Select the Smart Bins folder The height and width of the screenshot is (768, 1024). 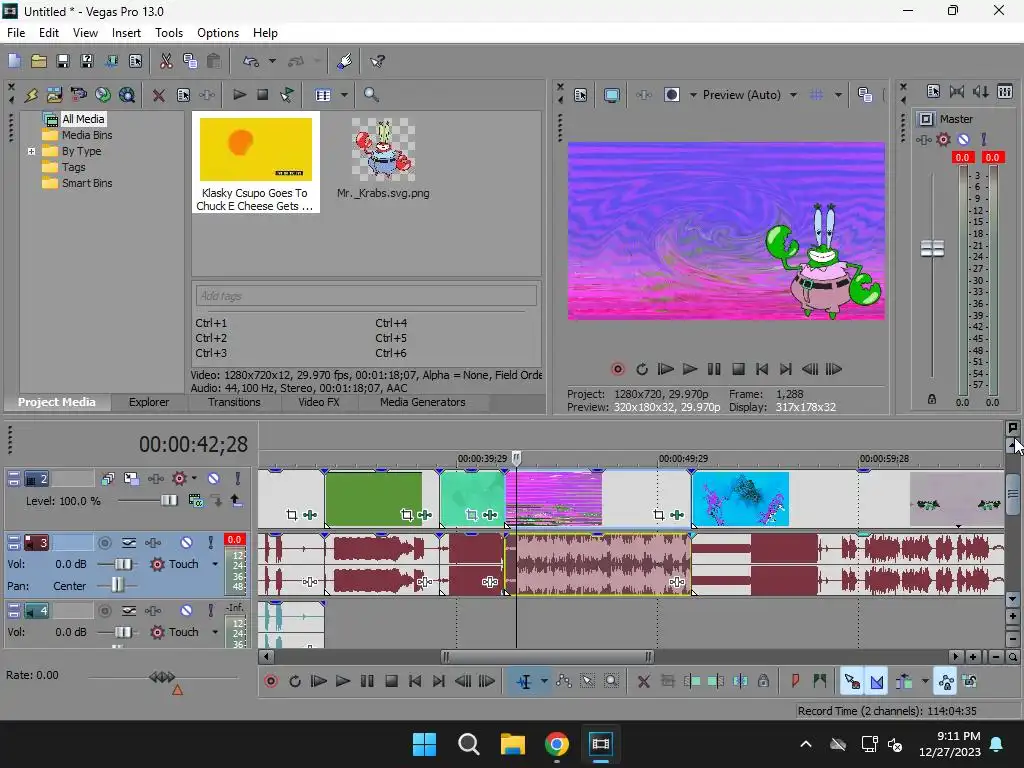[87, 183]
